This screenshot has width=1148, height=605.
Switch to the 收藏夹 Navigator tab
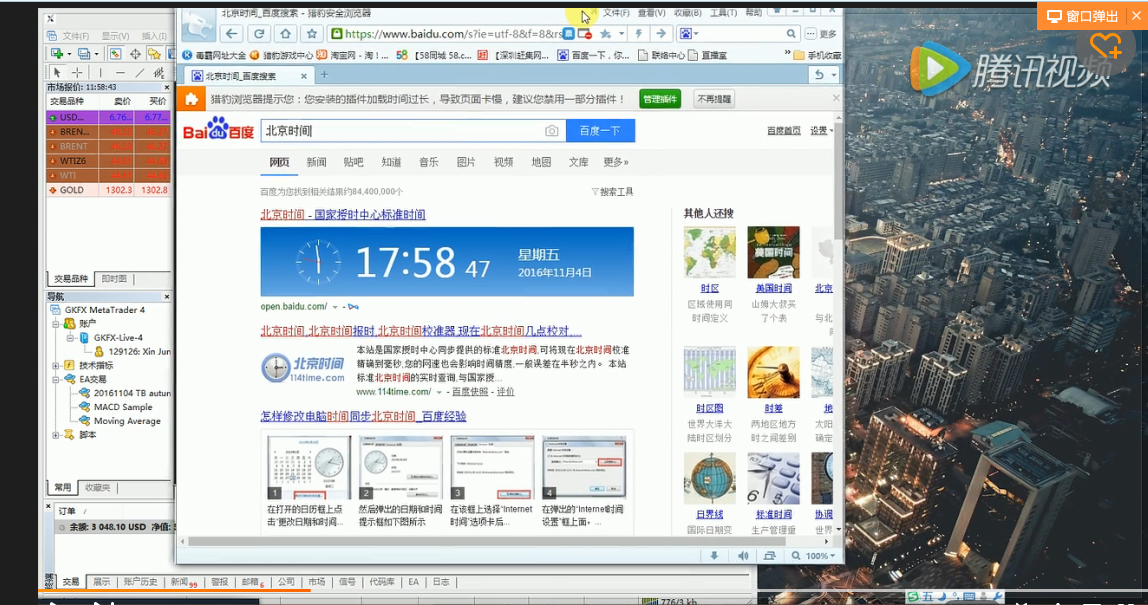97,488
